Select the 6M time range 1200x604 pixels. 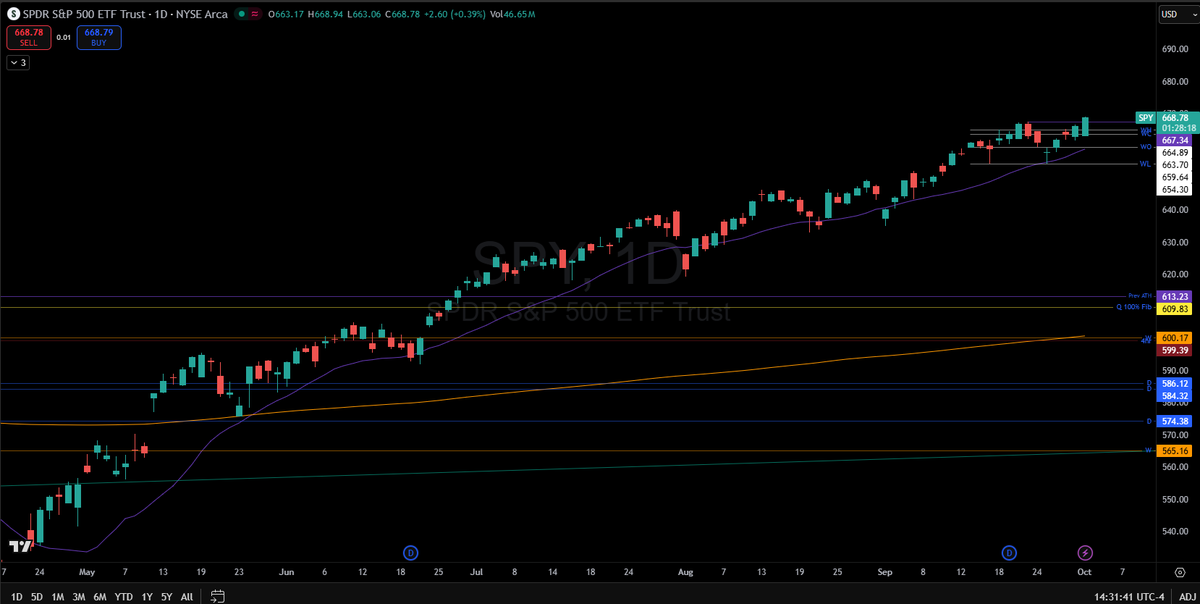[100, 596]
